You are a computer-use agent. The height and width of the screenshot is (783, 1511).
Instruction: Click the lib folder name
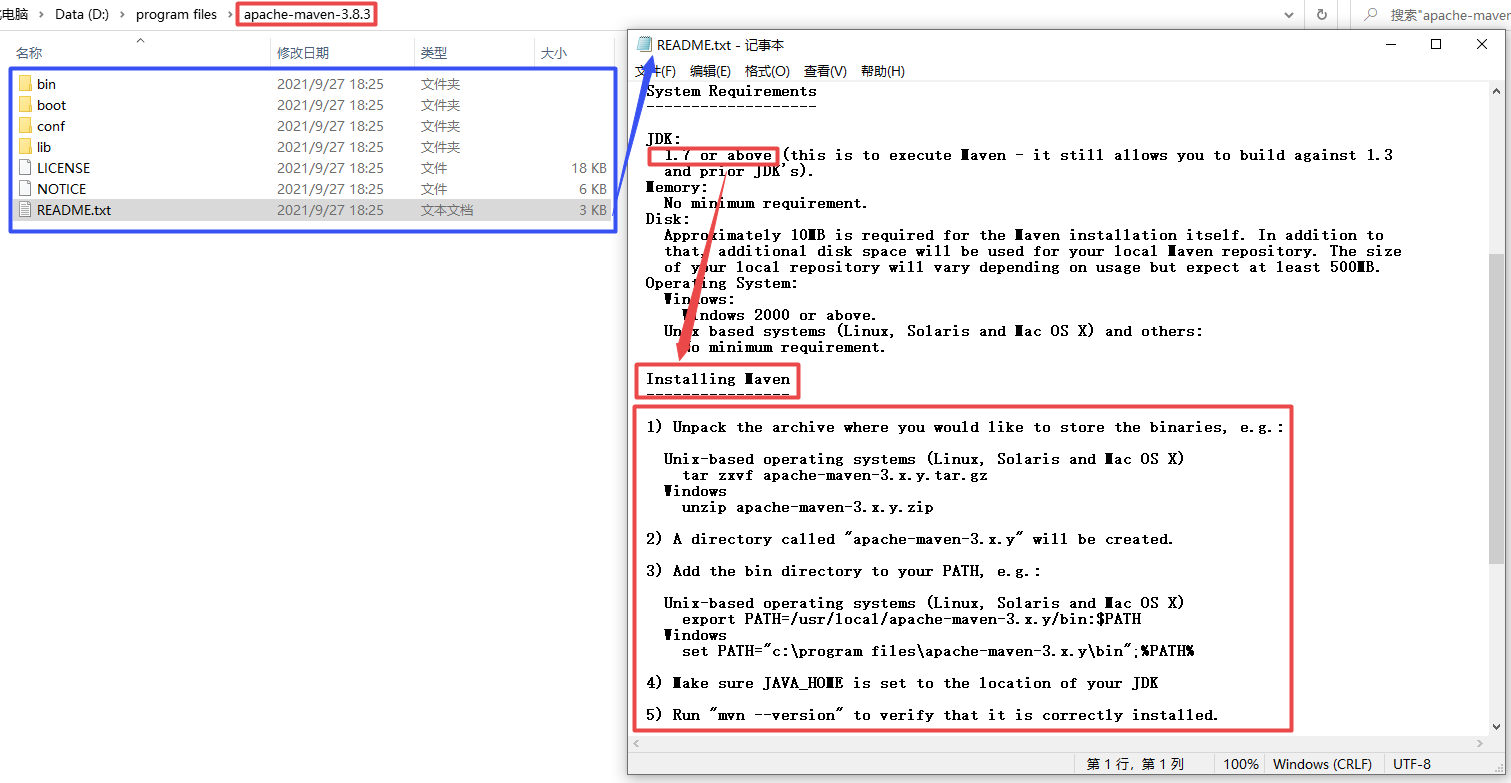point(44,147)
